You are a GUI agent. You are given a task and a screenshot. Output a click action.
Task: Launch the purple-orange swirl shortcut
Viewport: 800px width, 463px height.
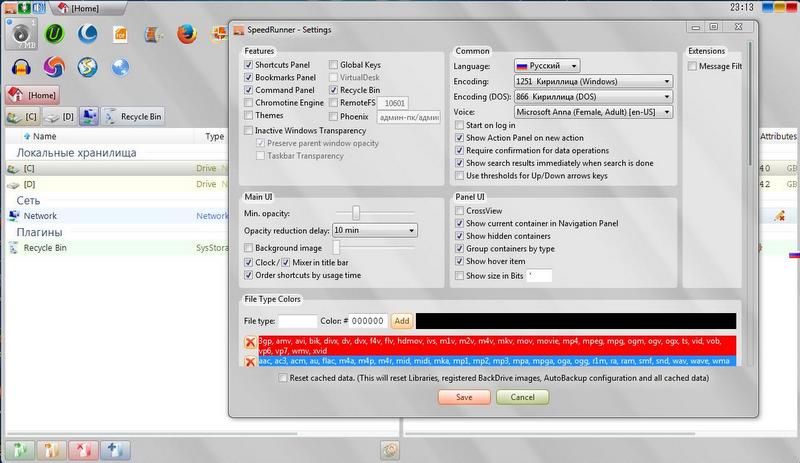point(54,67)
